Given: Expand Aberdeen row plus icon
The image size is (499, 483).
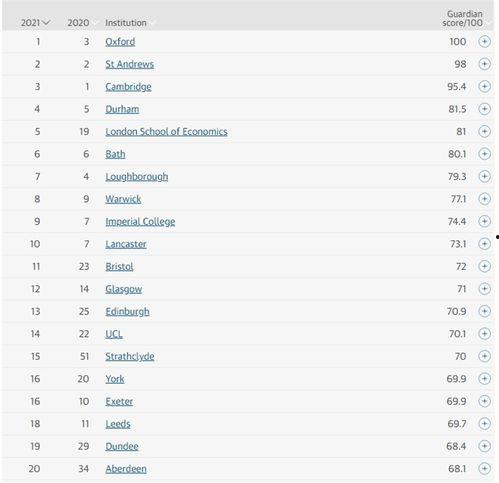Looking at the screenshot, I should coord(484,468).
